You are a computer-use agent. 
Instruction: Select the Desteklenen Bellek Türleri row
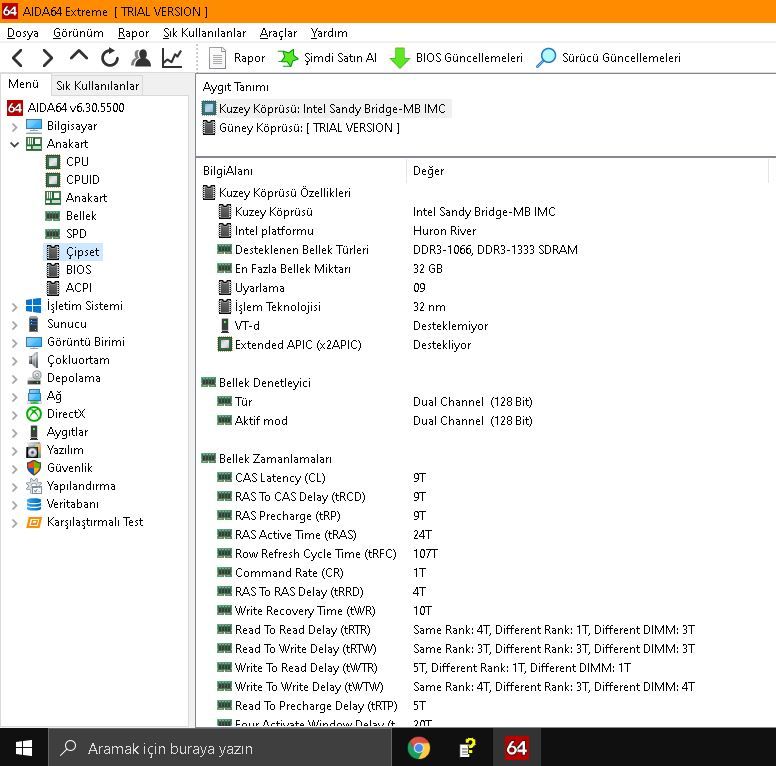point(485,250)
